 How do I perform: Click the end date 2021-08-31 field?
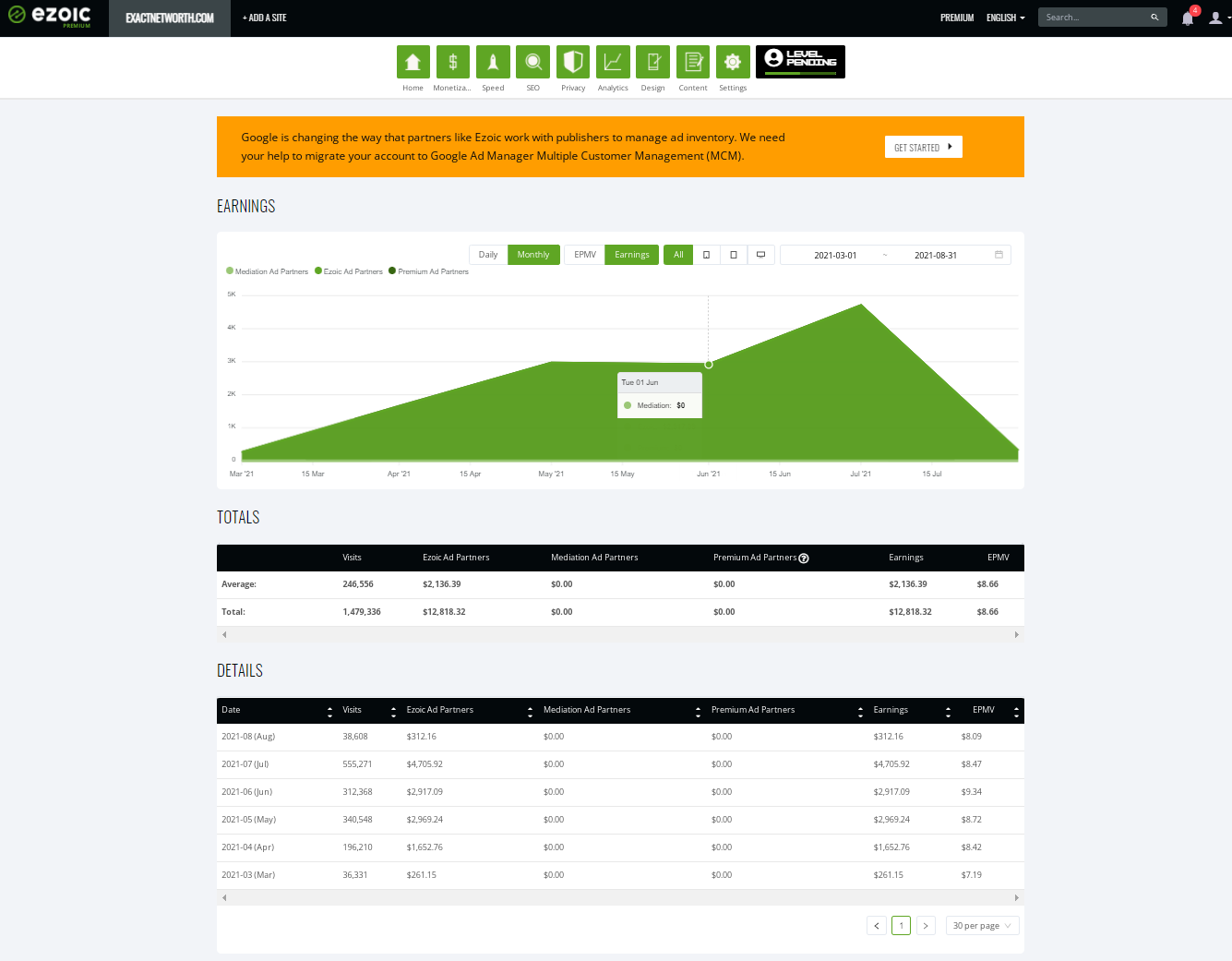[x=936, y=256]
